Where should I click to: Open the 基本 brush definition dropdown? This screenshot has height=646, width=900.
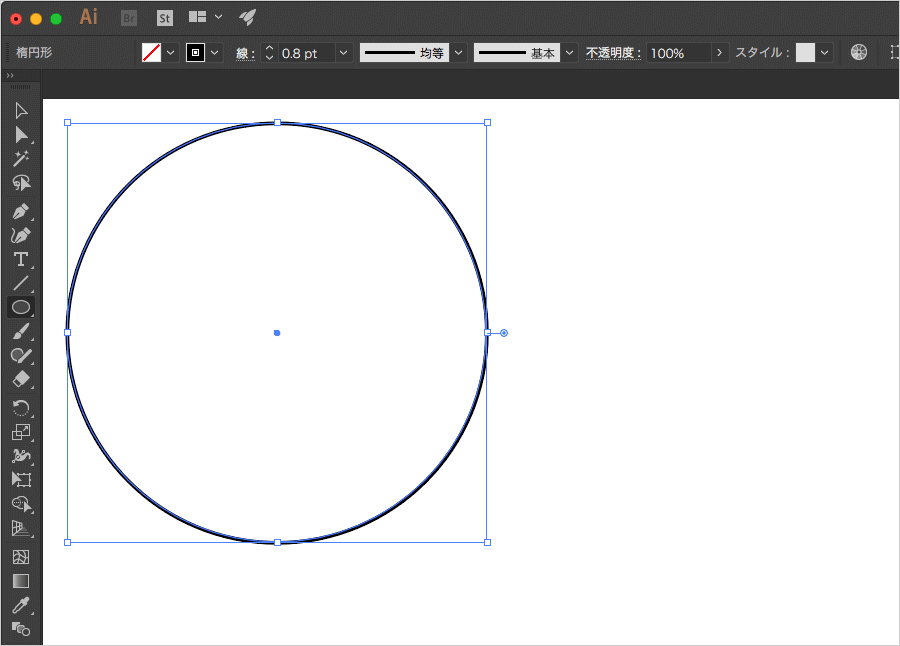point(569,53)
